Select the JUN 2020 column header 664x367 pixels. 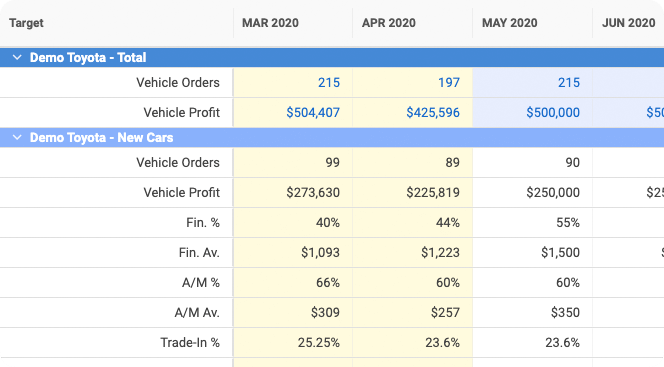pos(628,23)
